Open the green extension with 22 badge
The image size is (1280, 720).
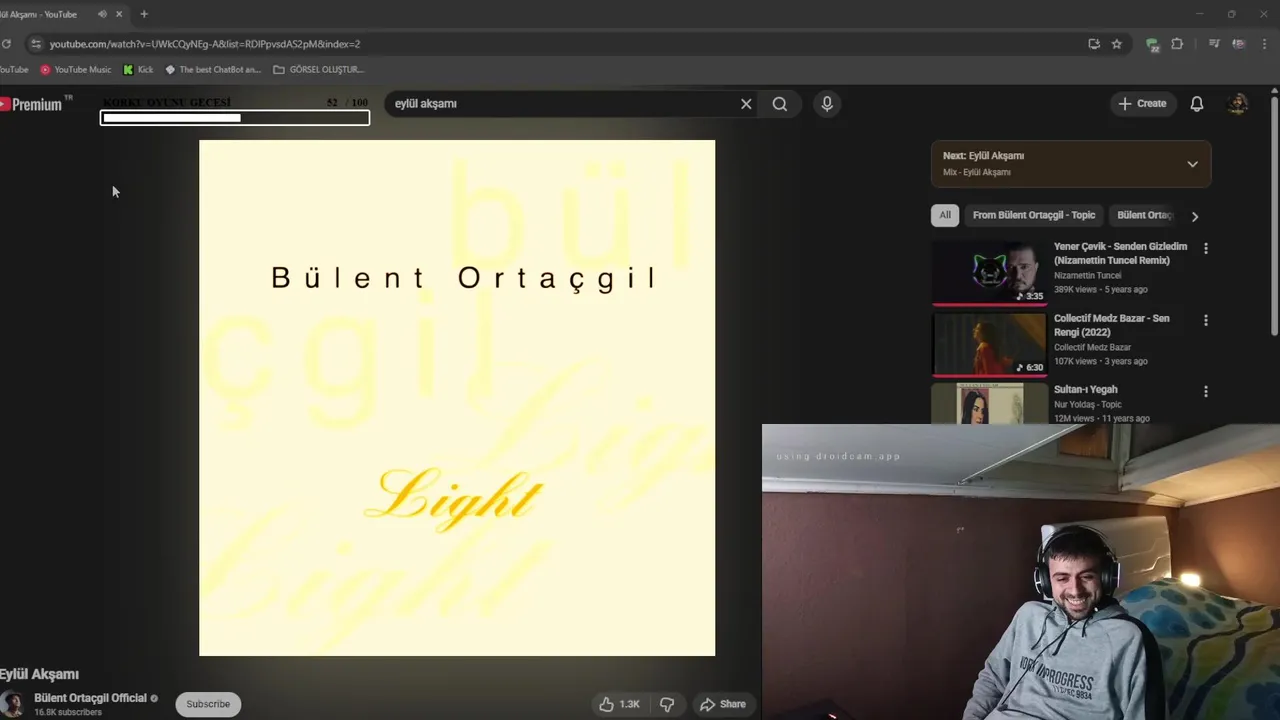pos(1152,44)
